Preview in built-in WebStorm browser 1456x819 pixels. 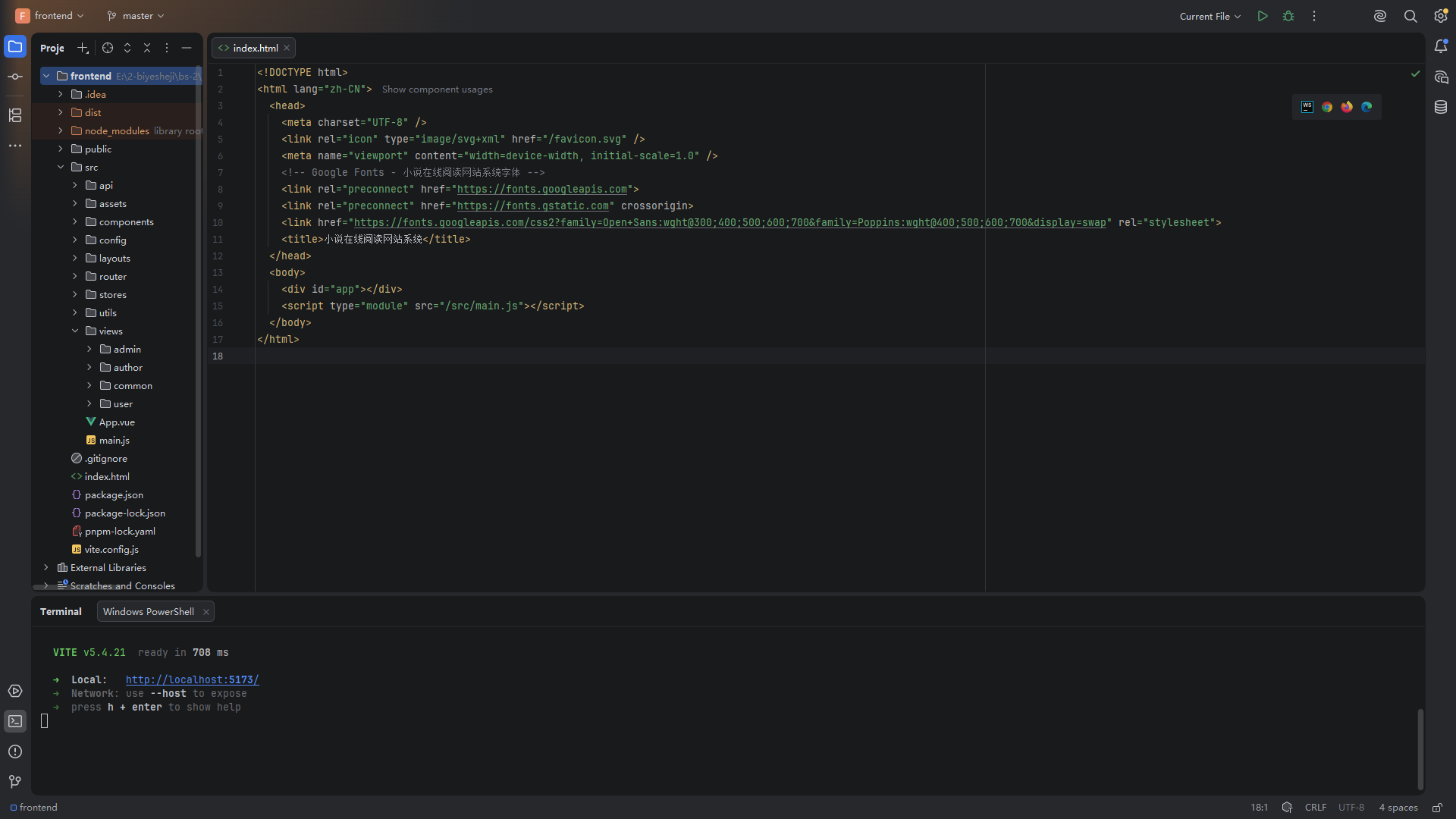pos(1307,107)
